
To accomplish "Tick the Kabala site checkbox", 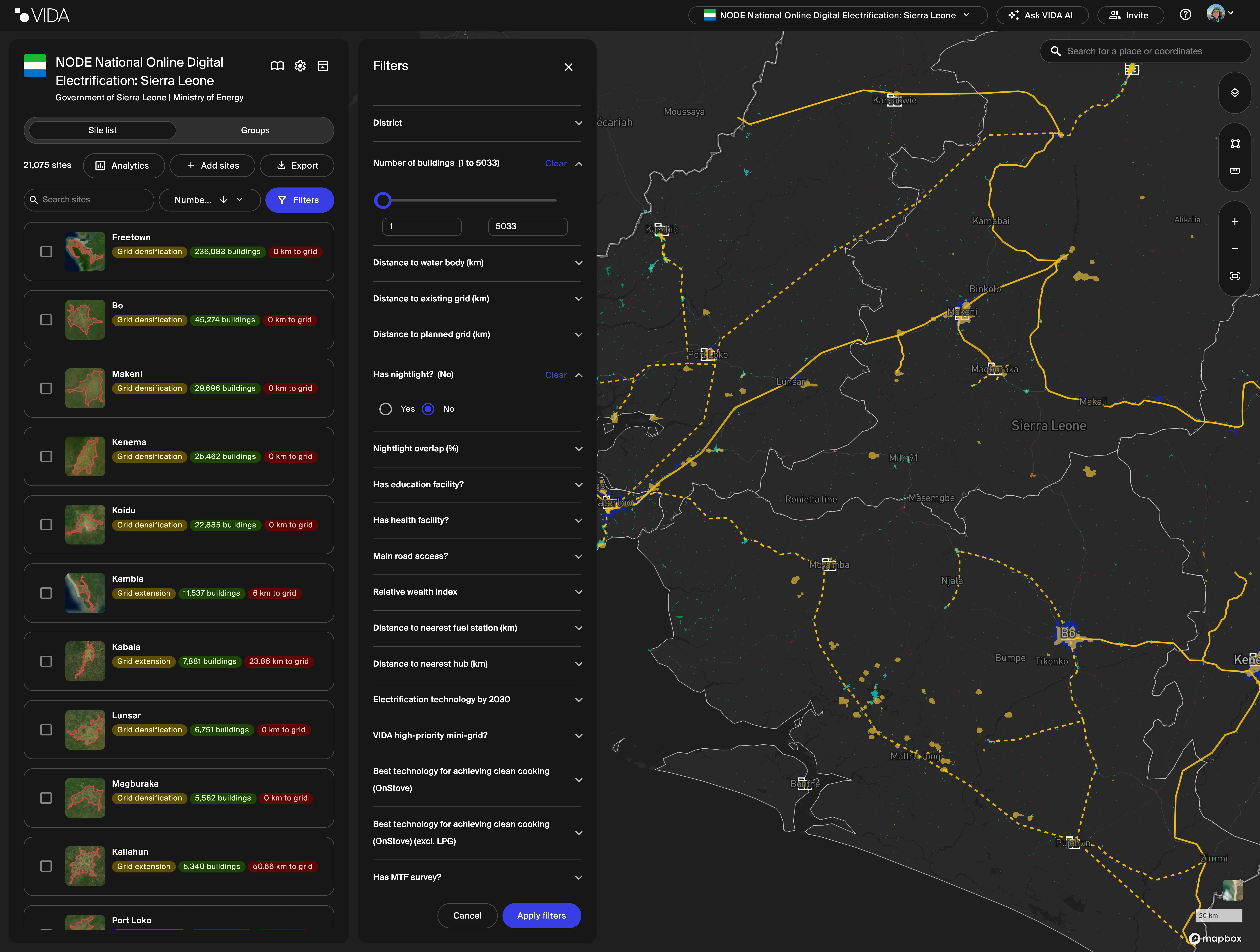I will (46, 661).
